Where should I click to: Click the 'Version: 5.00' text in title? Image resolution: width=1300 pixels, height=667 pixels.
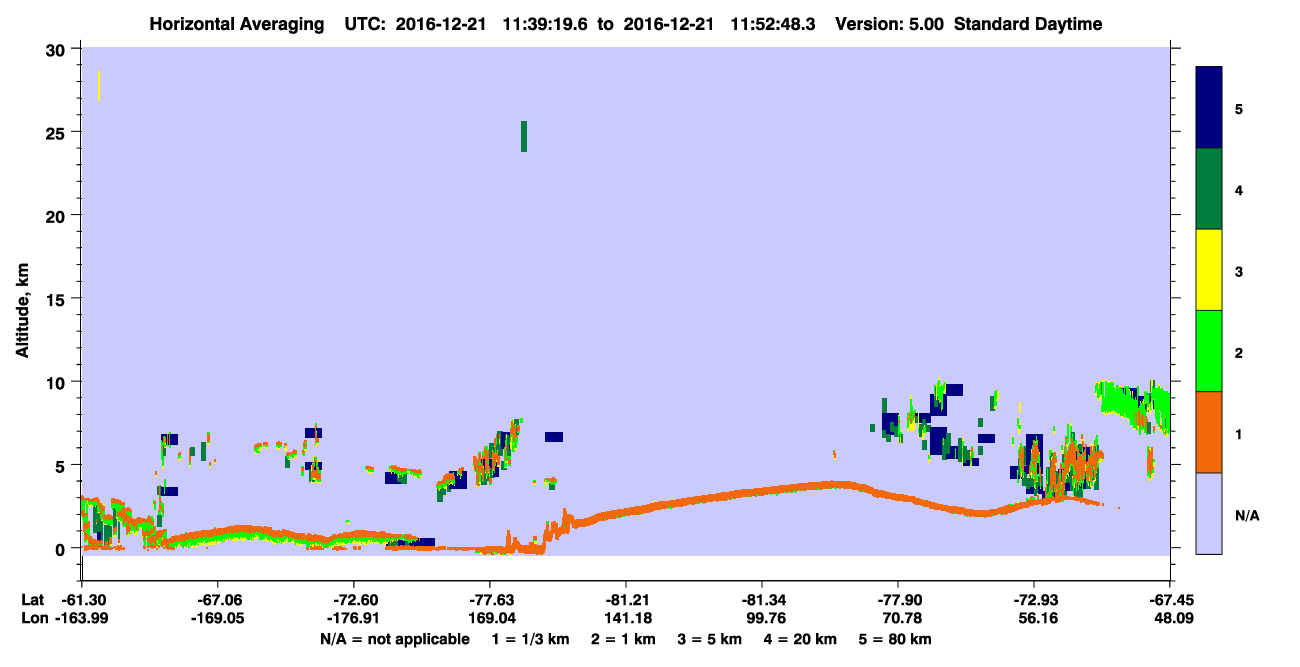[x=891, y=23]
